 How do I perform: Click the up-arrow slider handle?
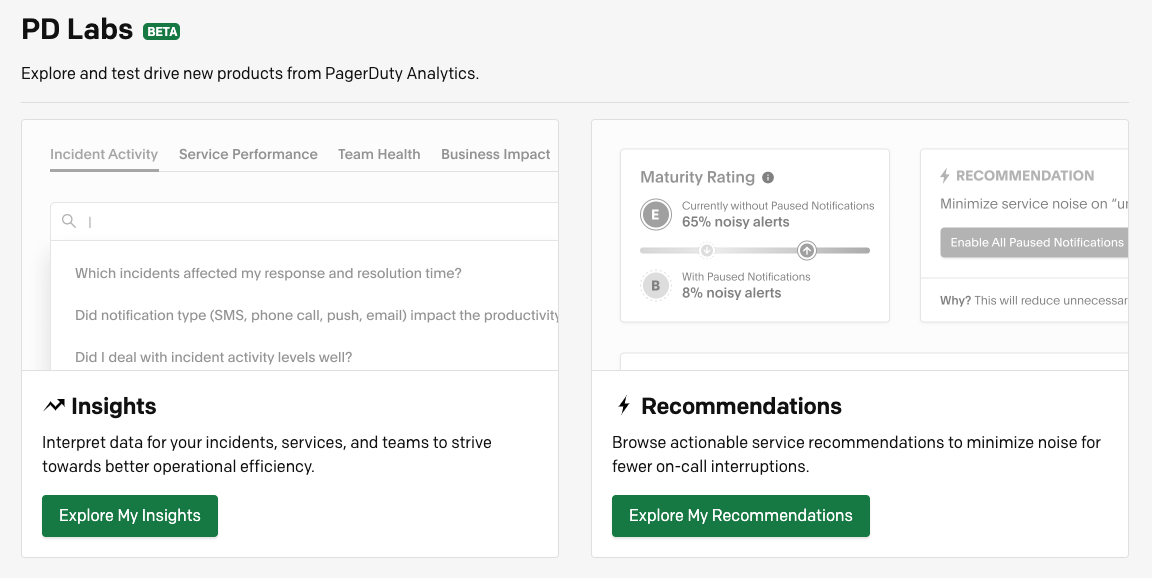coord(807,250)
